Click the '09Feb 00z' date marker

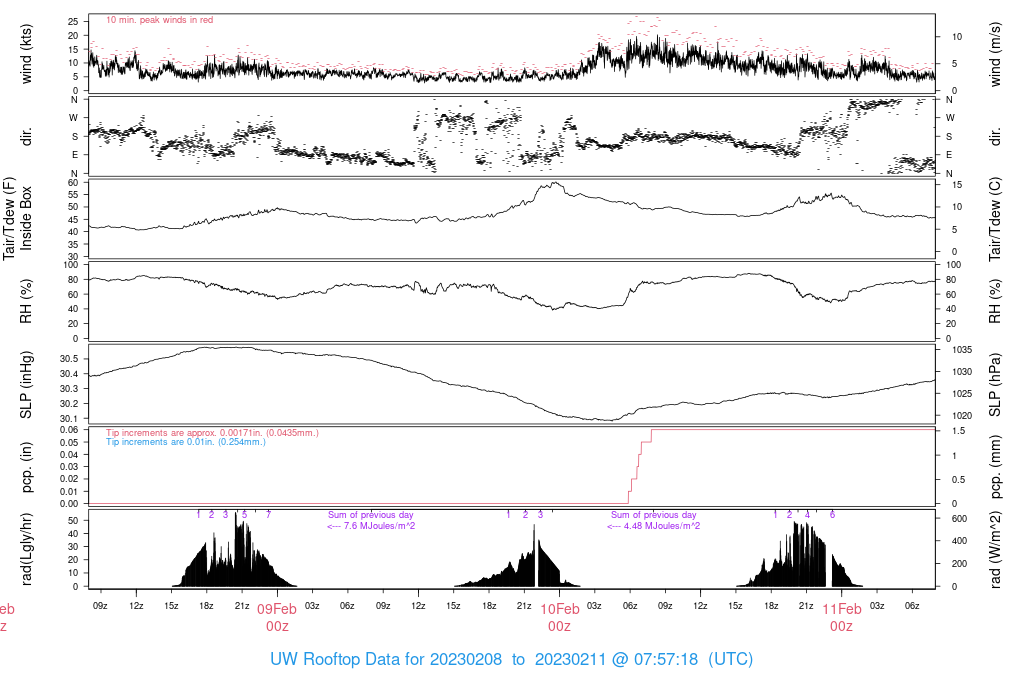click(277, 618)
